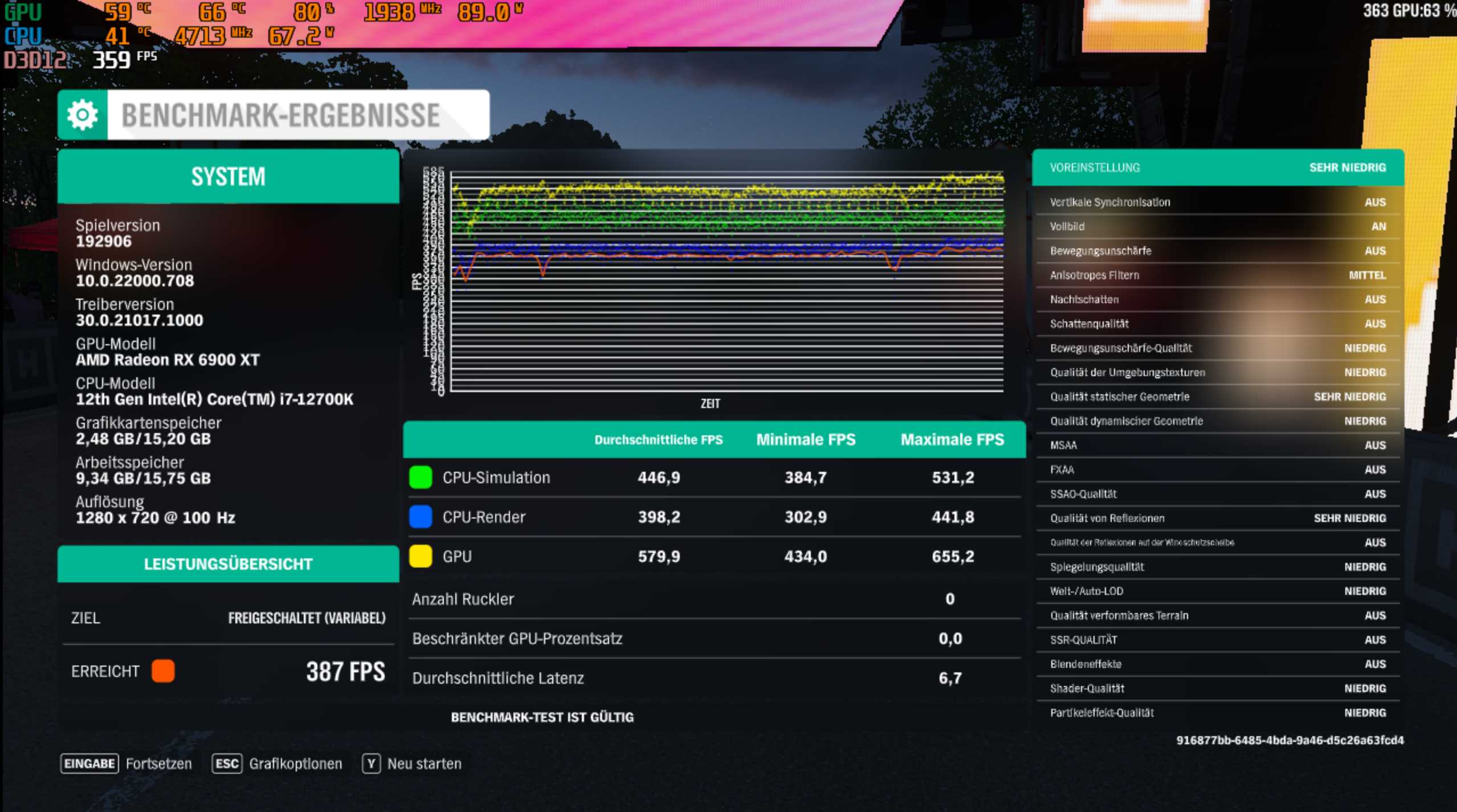The image size is (1457, 812).
Task: Click the Y key prompt icon
Action: click(371, 764)
